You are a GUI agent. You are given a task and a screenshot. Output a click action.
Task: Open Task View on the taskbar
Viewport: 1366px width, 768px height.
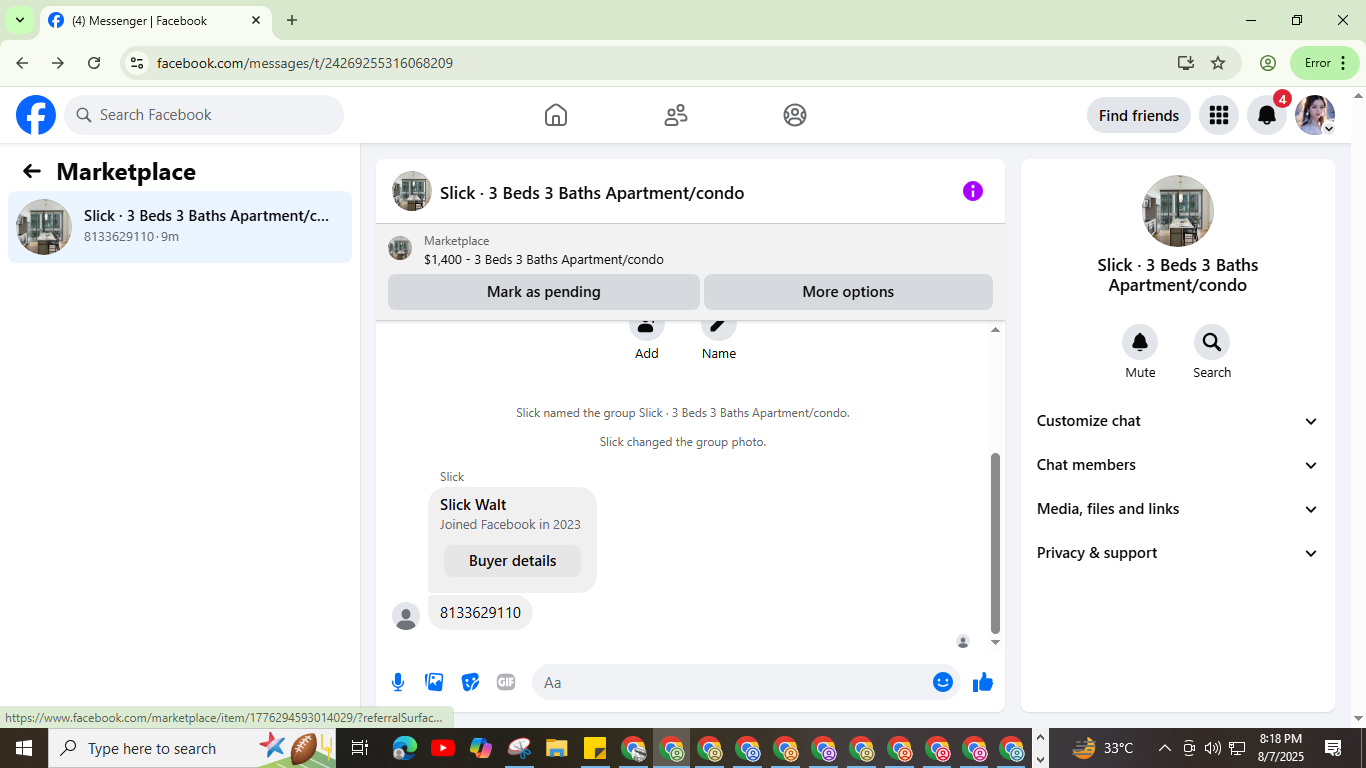click(360, 748)
